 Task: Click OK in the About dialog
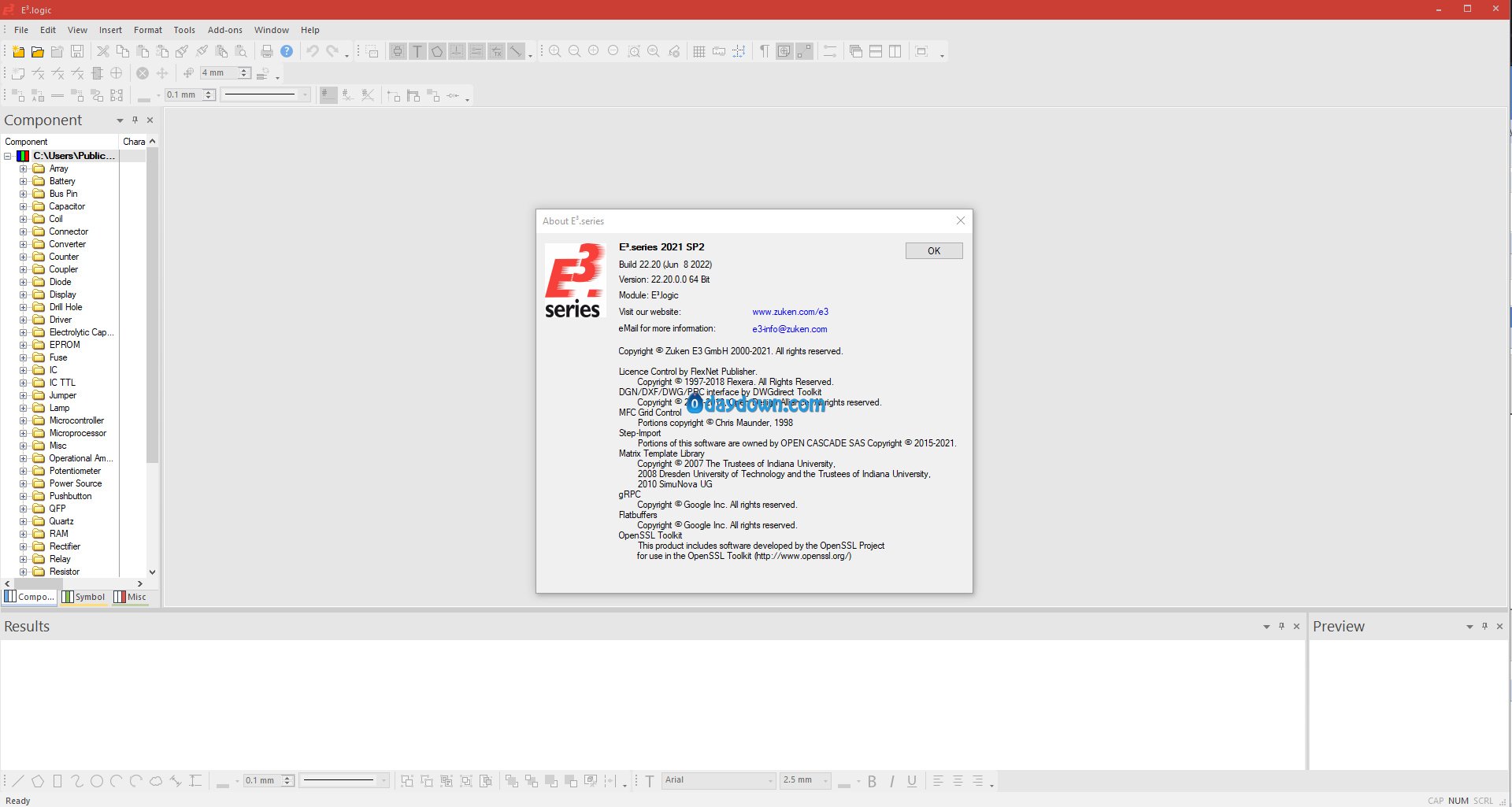[x=934, y=251]
